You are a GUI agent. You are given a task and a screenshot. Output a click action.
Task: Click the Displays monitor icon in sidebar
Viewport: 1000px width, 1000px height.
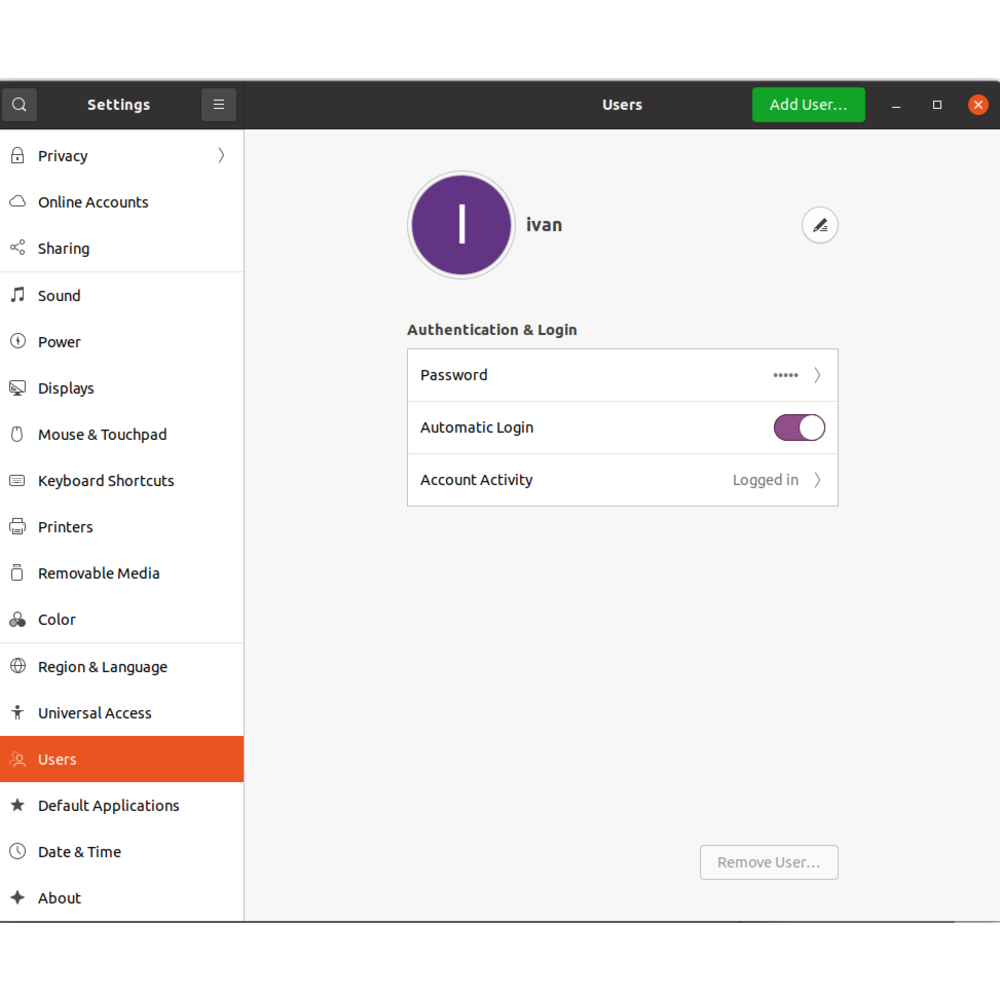[17, 388]
